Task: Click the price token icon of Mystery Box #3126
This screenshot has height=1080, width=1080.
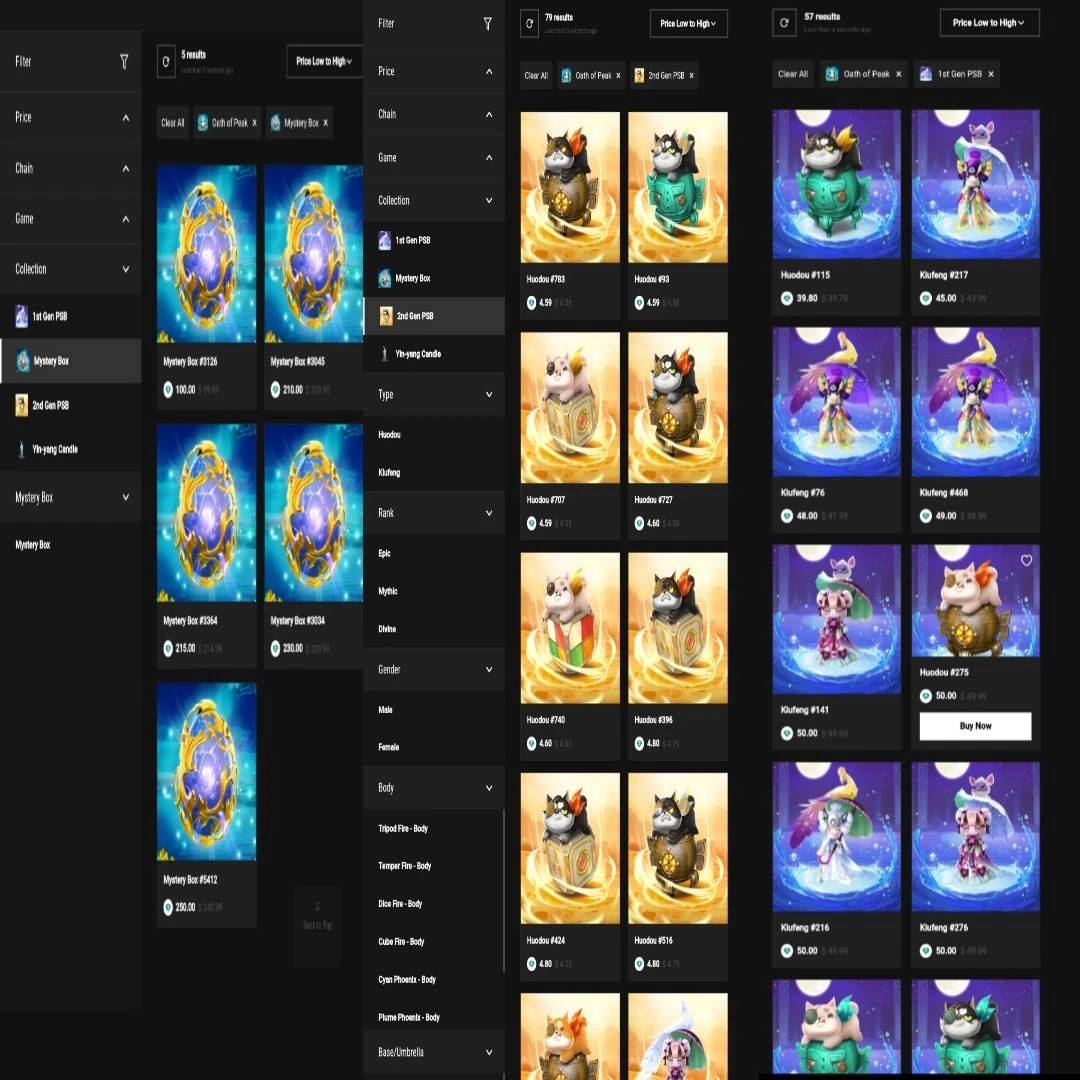Action: click(x=168, y=390)
